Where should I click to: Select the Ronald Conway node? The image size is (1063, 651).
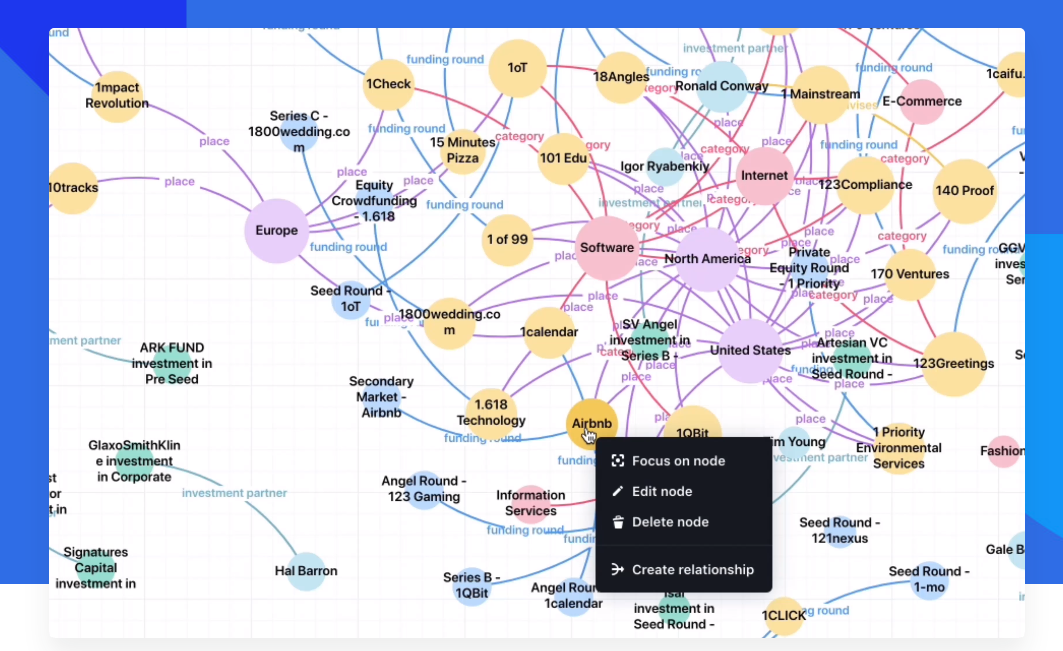point(722,86)
